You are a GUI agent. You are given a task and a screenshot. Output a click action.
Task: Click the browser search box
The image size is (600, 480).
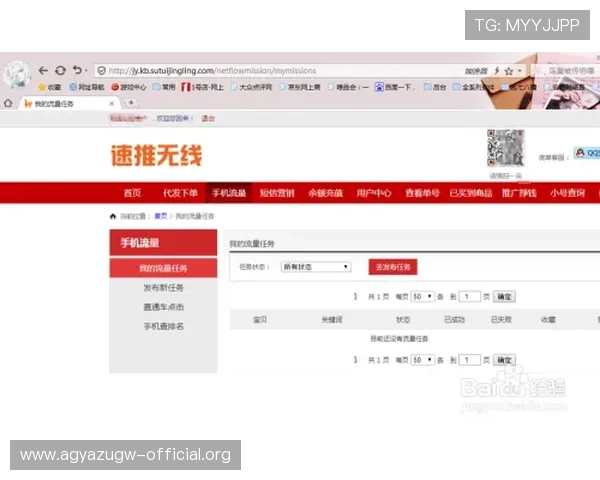click(x=566, y=71)
